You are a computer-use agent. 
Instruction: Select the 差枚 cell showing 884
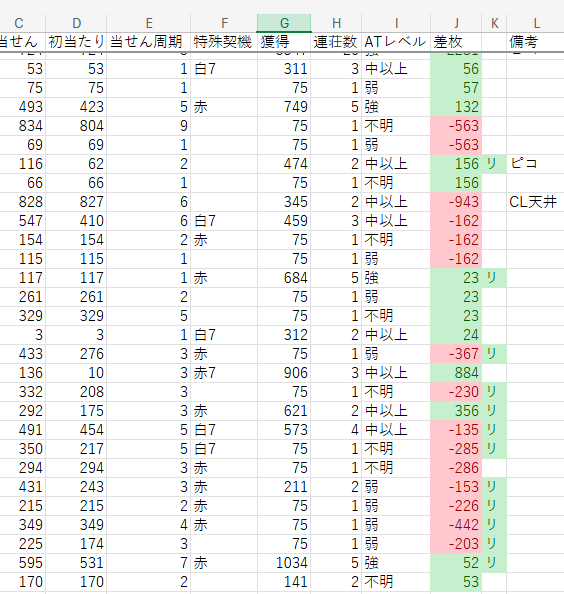point(456,373)
